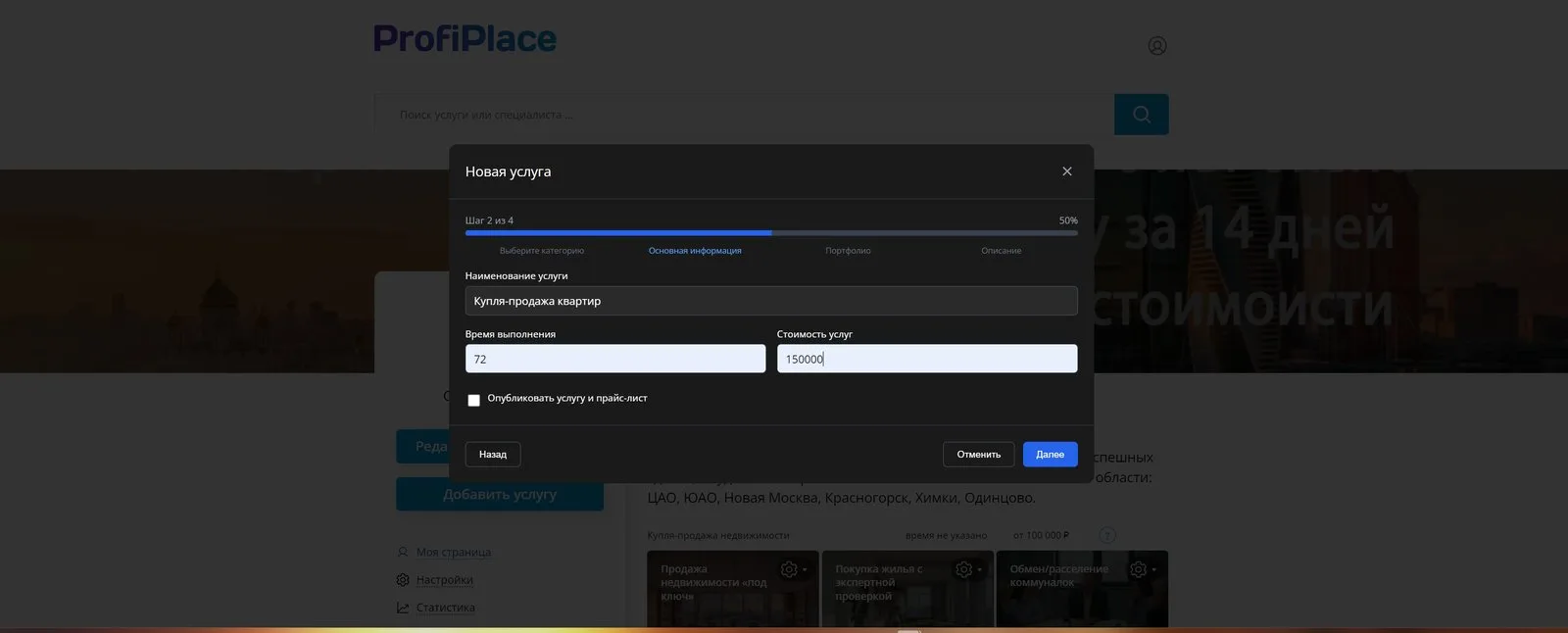This screenshot has height=633, width=1568.
Task: Select the Основная информация step
Action: pyautogui.click(x=695, y=251)
